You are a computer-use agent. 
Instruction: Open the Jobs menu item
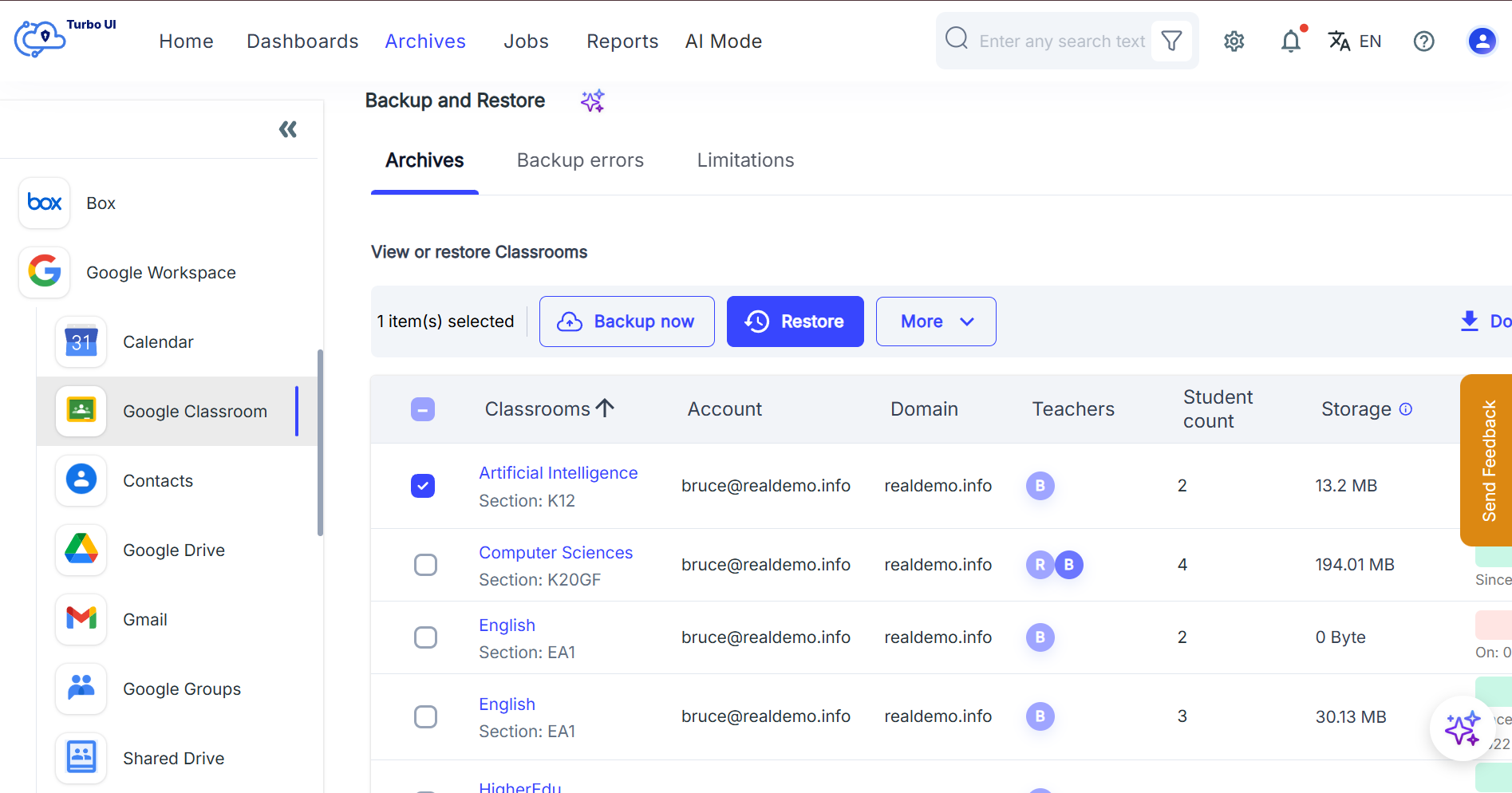[526, 41]
